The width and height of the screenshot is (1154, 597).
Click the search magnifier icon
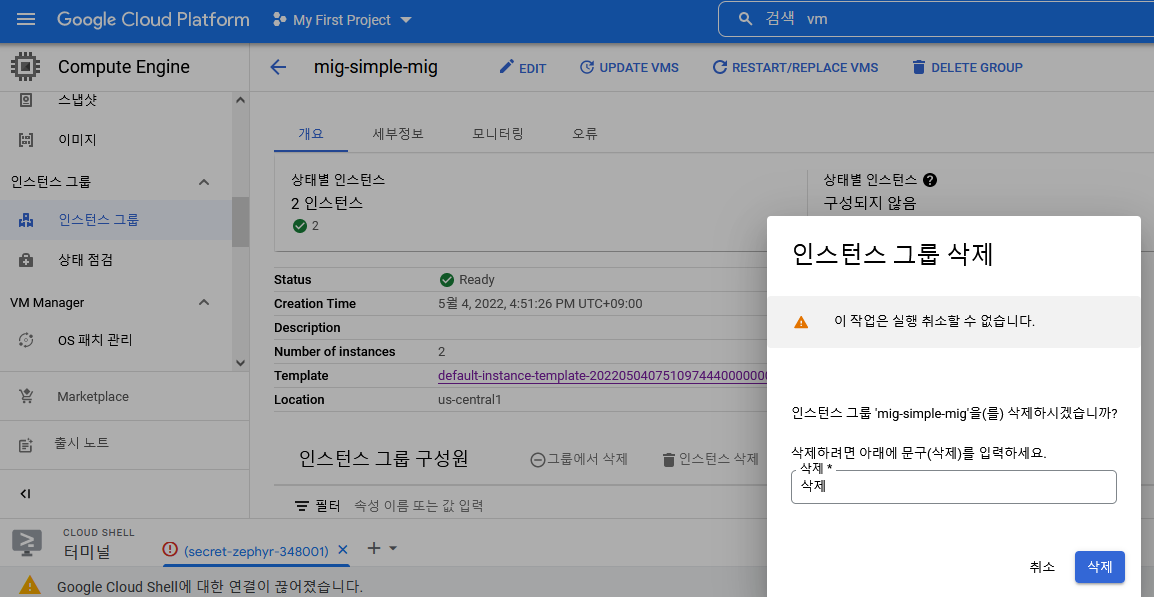(744, 19)
